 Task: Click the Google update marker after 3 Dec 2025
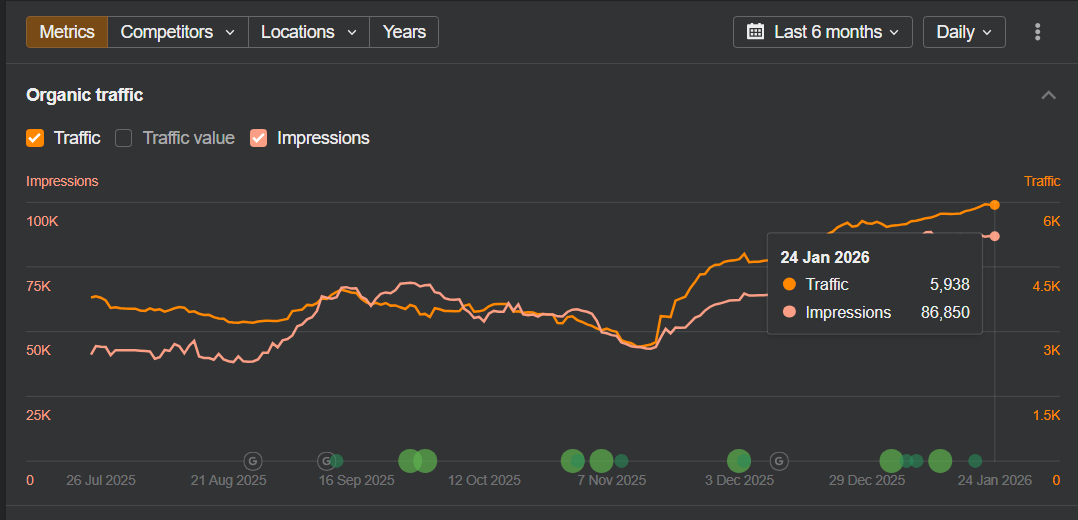click(x=779, y=461)
